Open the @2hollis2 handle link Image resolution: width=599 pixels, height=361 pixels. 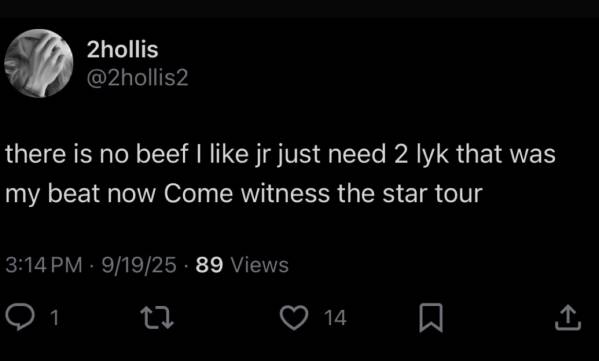(x=138, y=78)
